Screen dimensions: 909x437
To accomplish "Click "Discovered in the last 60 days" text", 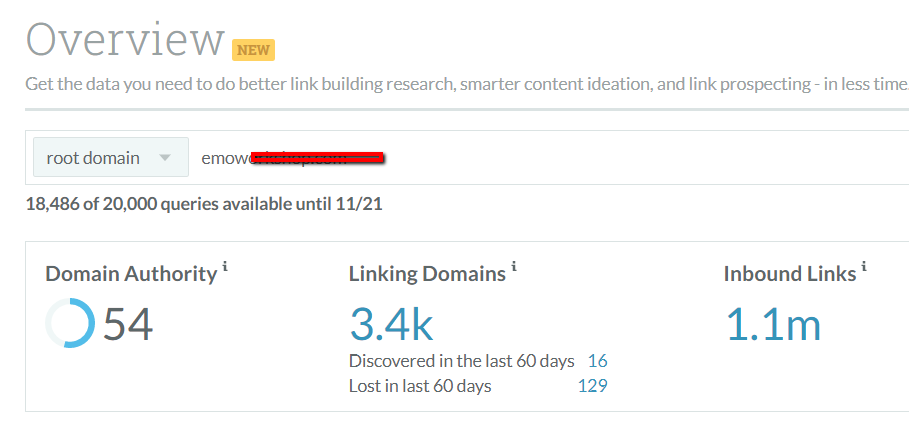I will click(462, 361).
